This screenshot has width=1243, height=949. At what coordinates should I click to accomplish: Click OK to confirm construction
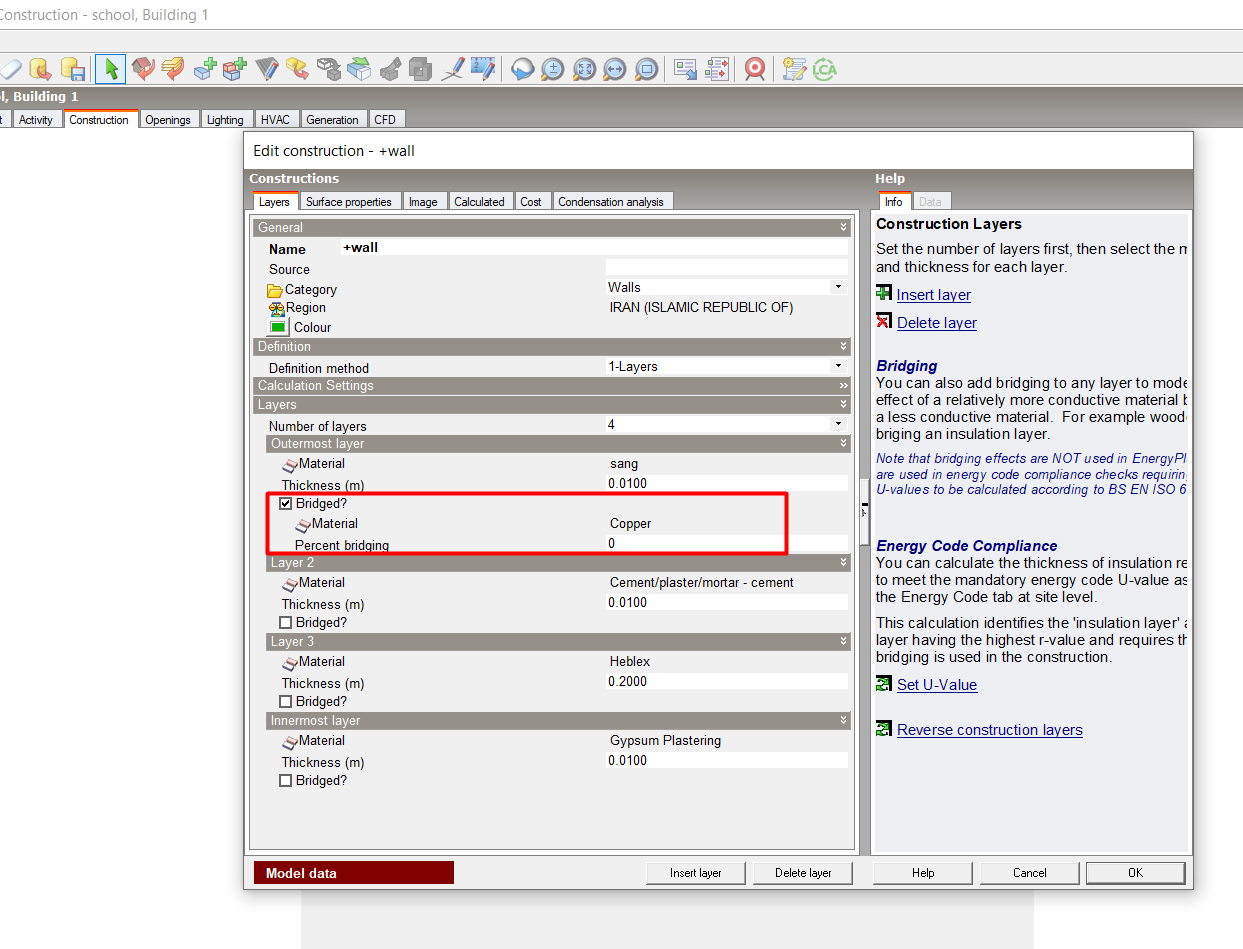click(x=1135, y=873)
